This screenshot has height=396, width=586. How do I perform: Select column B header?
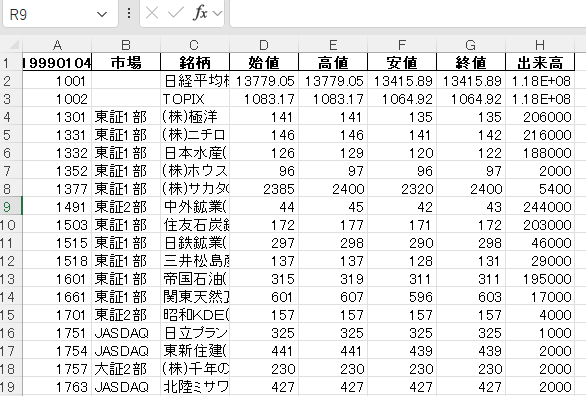click(x=126, y=45)
